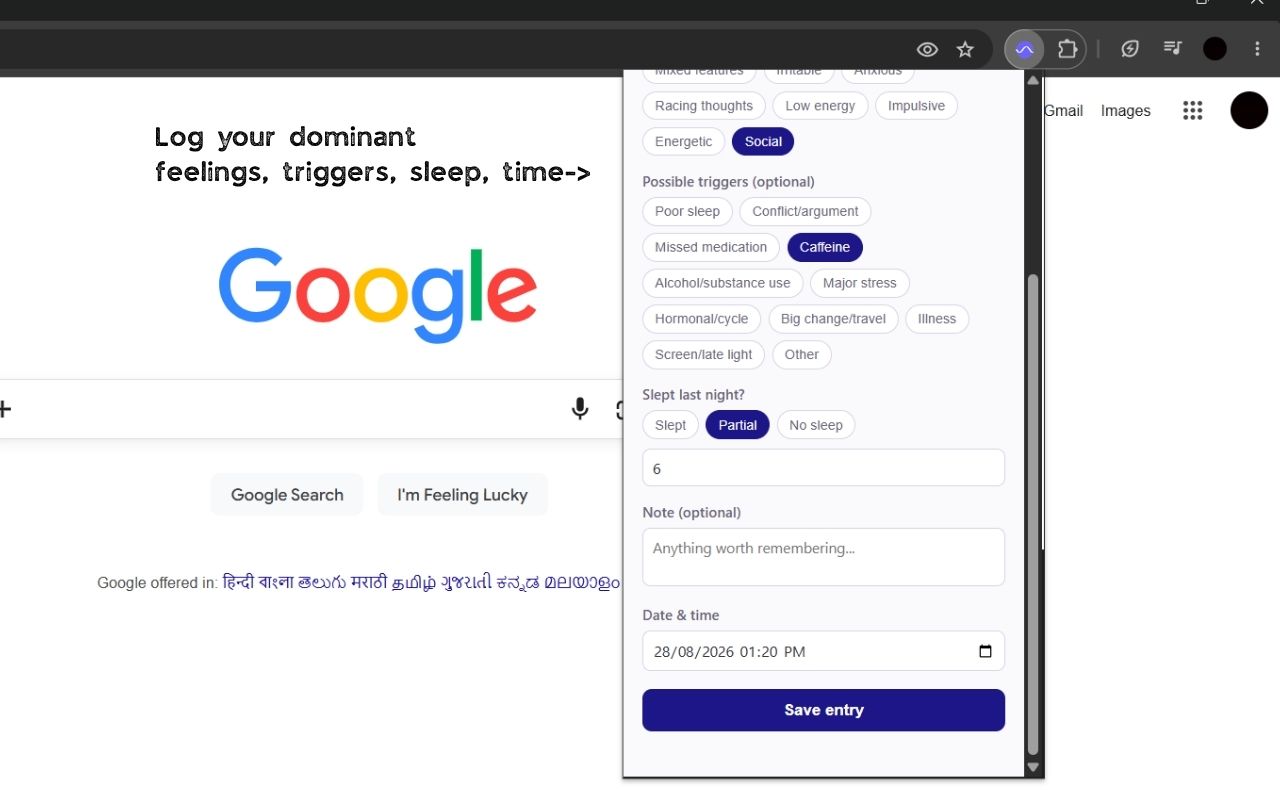Screen dimensions: 1280x800
Task: Select the Conflict/argument trigger
Action: tap(805, 212)
